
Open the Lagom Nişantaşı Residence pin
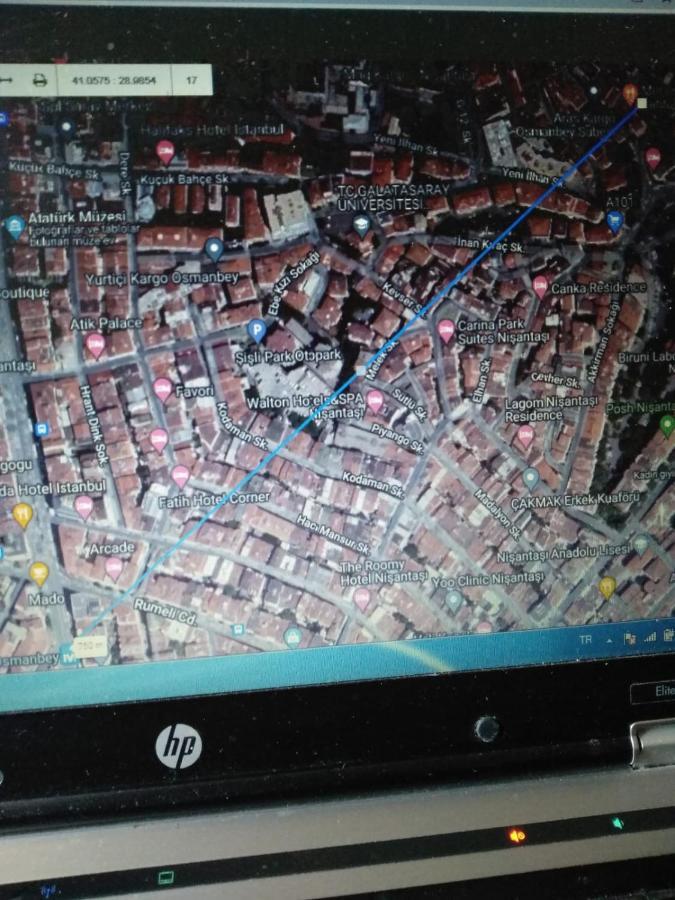point(525,436)
